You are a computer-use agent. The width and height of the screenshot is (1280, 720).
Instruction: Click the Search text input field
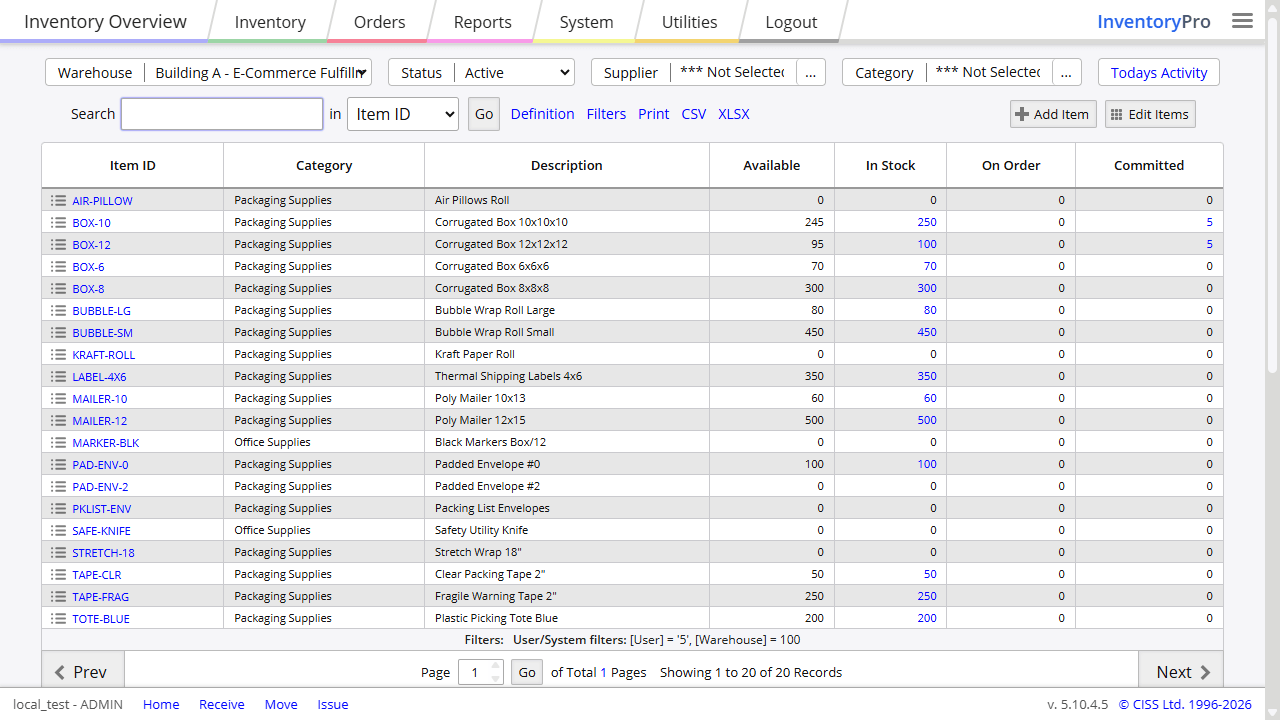(222, 114)
